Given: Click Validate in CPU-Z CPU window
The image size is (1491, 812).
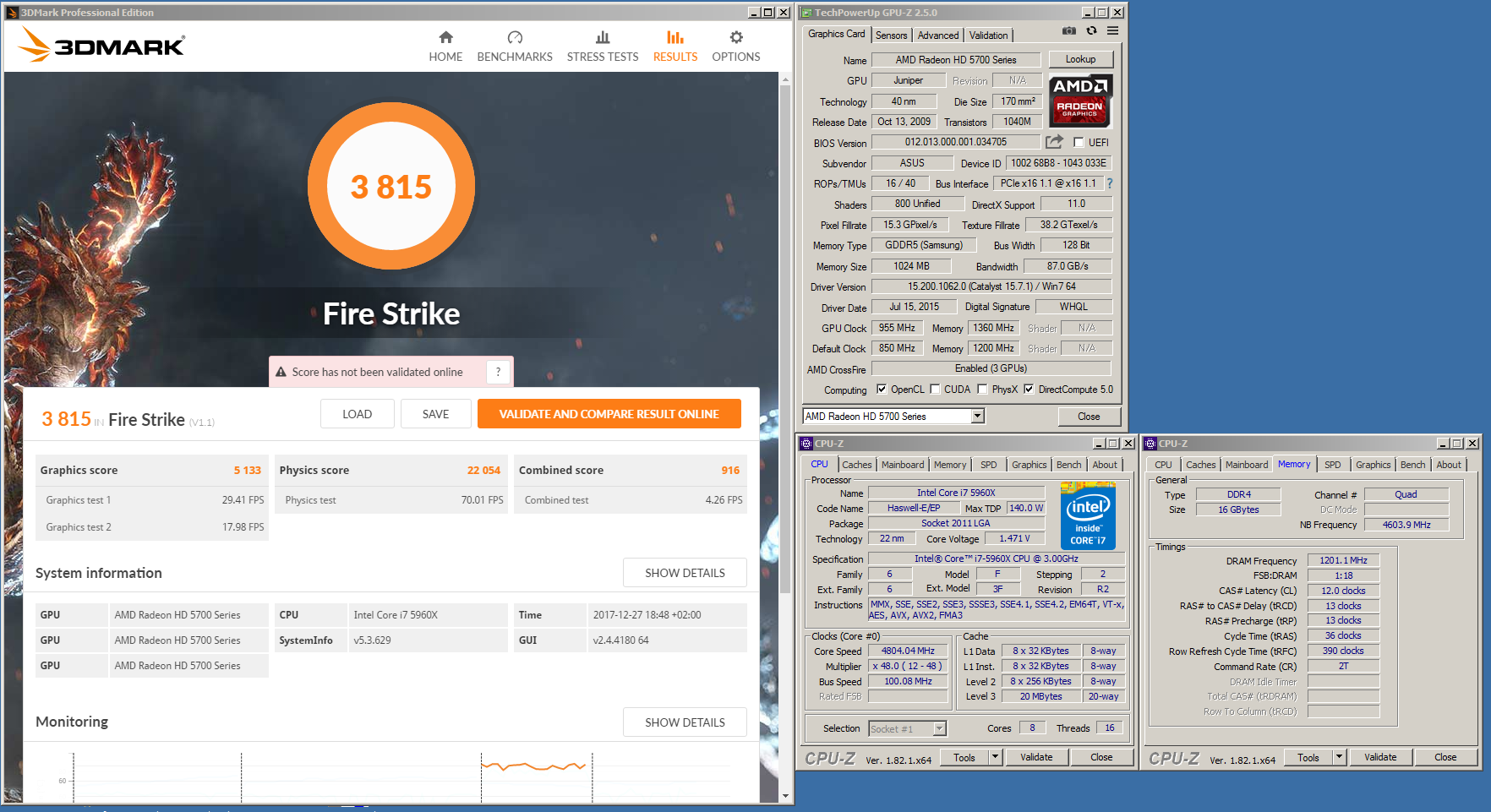Looking at the screenshot, I should click(1036, 757).
